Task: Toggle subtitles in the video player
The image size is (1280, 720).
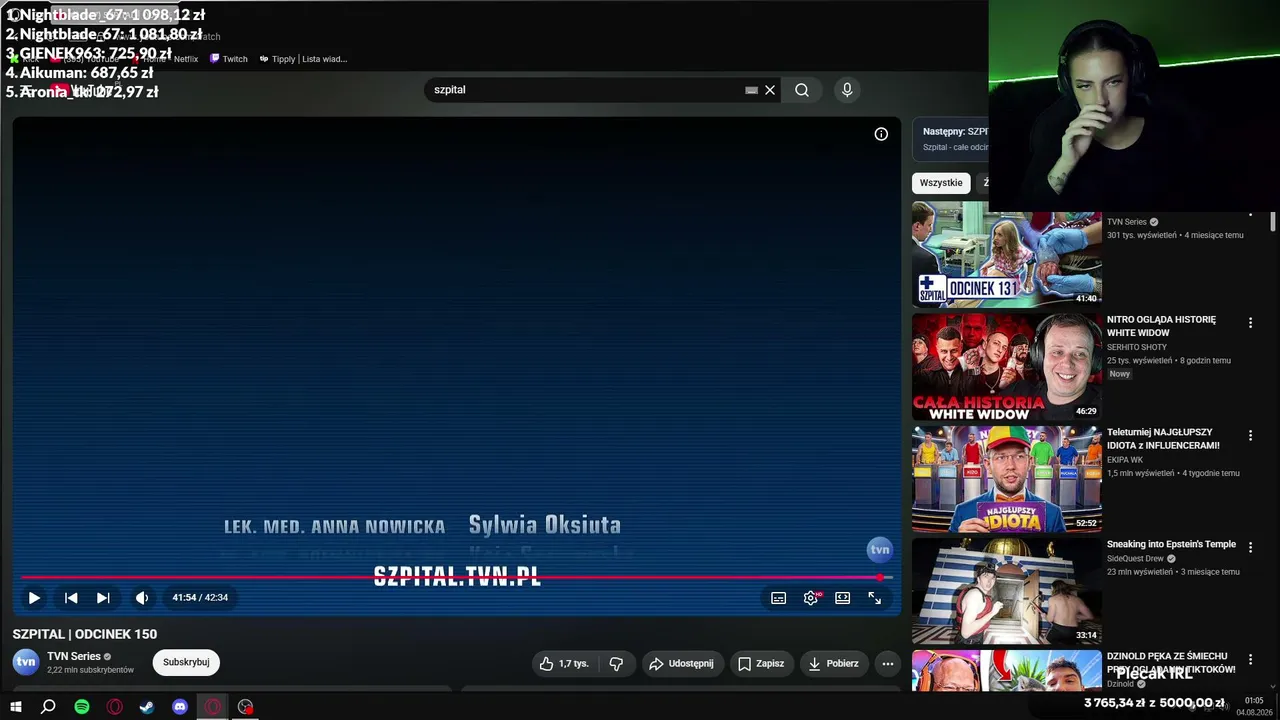Action: 779,598
